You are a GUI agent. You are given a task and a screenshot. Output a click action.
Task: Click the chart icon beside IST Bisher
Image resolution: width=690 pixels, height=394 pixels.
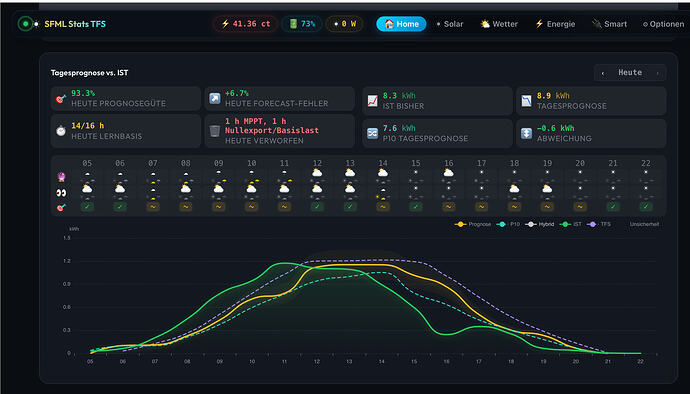pos(372,101)
